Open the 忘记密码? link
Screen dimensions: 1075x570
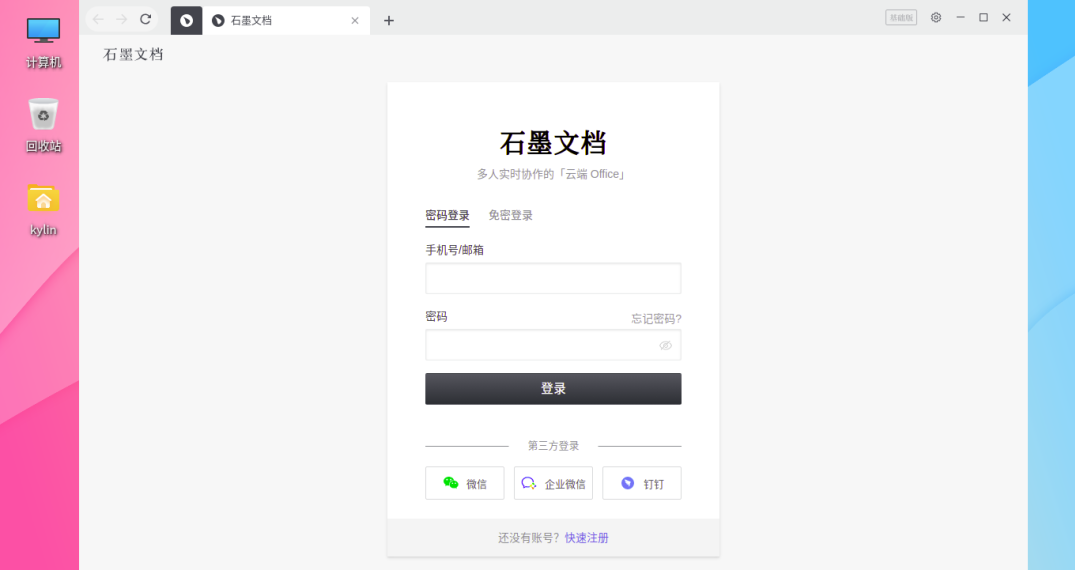coord(656,319)
